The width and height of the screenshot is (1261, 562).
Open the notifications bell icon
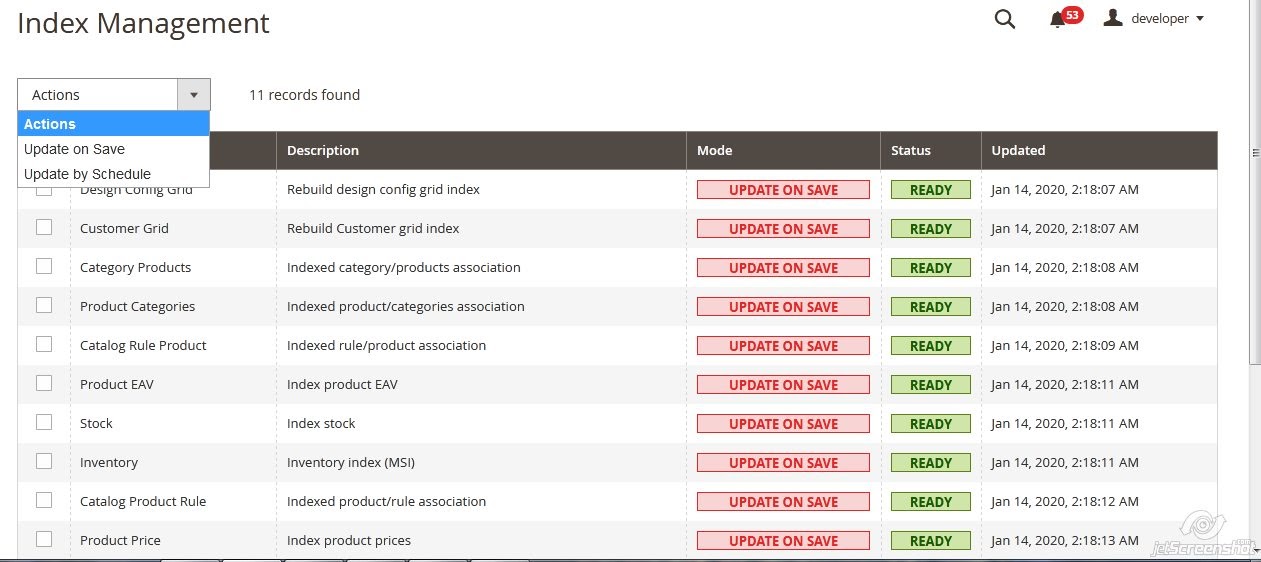(1057, 20)
